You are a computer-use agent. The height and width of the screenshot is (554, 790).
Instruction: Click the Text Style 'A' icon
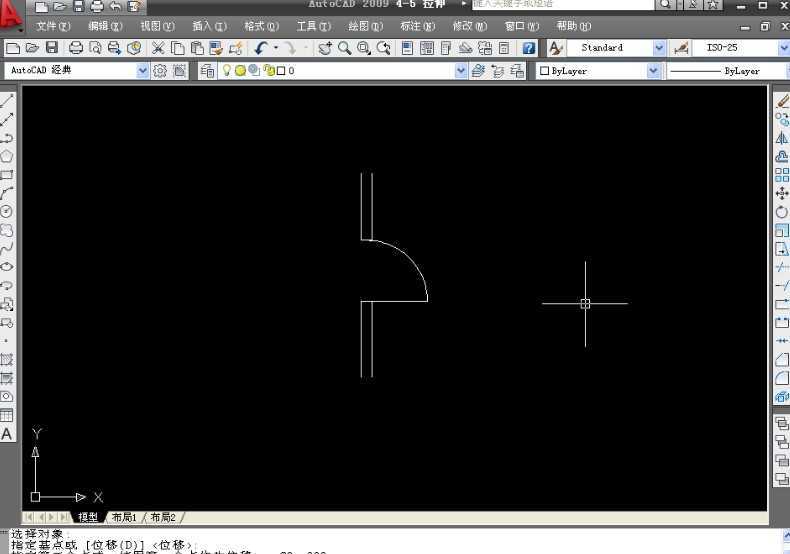555,48
